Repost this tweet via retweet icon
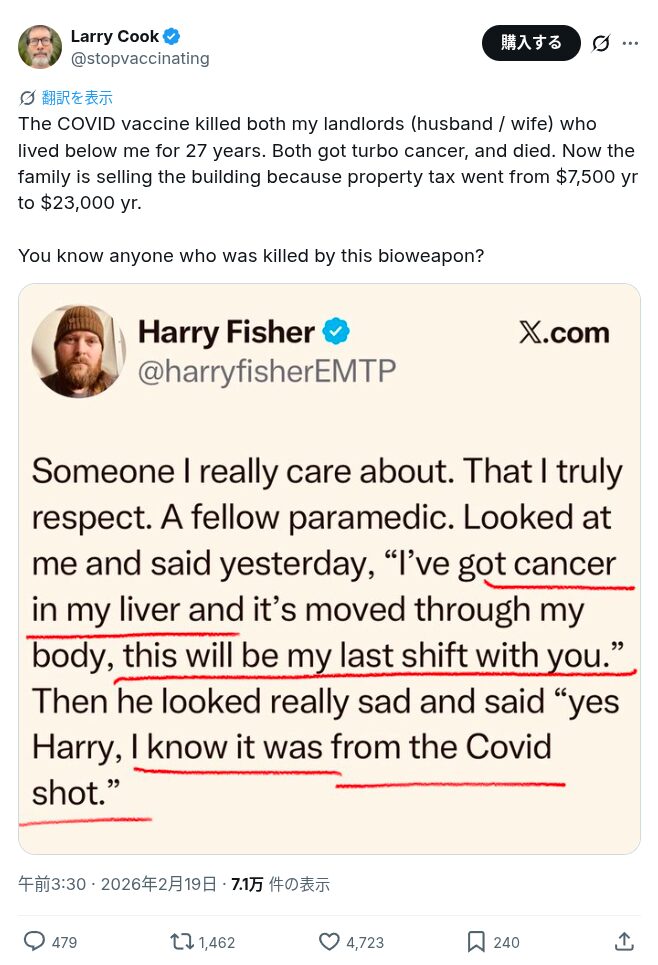 [x=182, y=941]
